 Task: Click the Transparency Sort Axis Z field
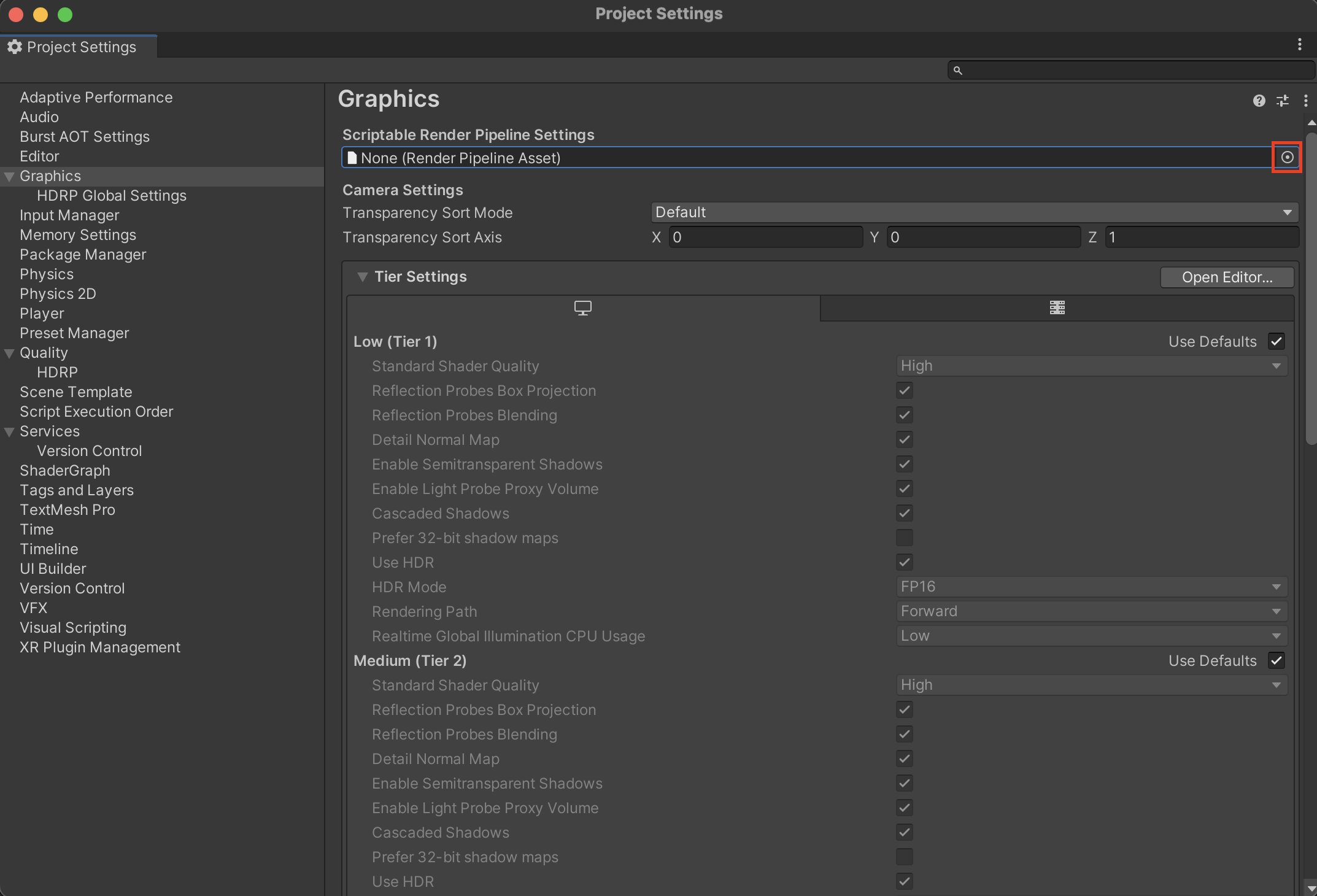(x=1201, y=238)
